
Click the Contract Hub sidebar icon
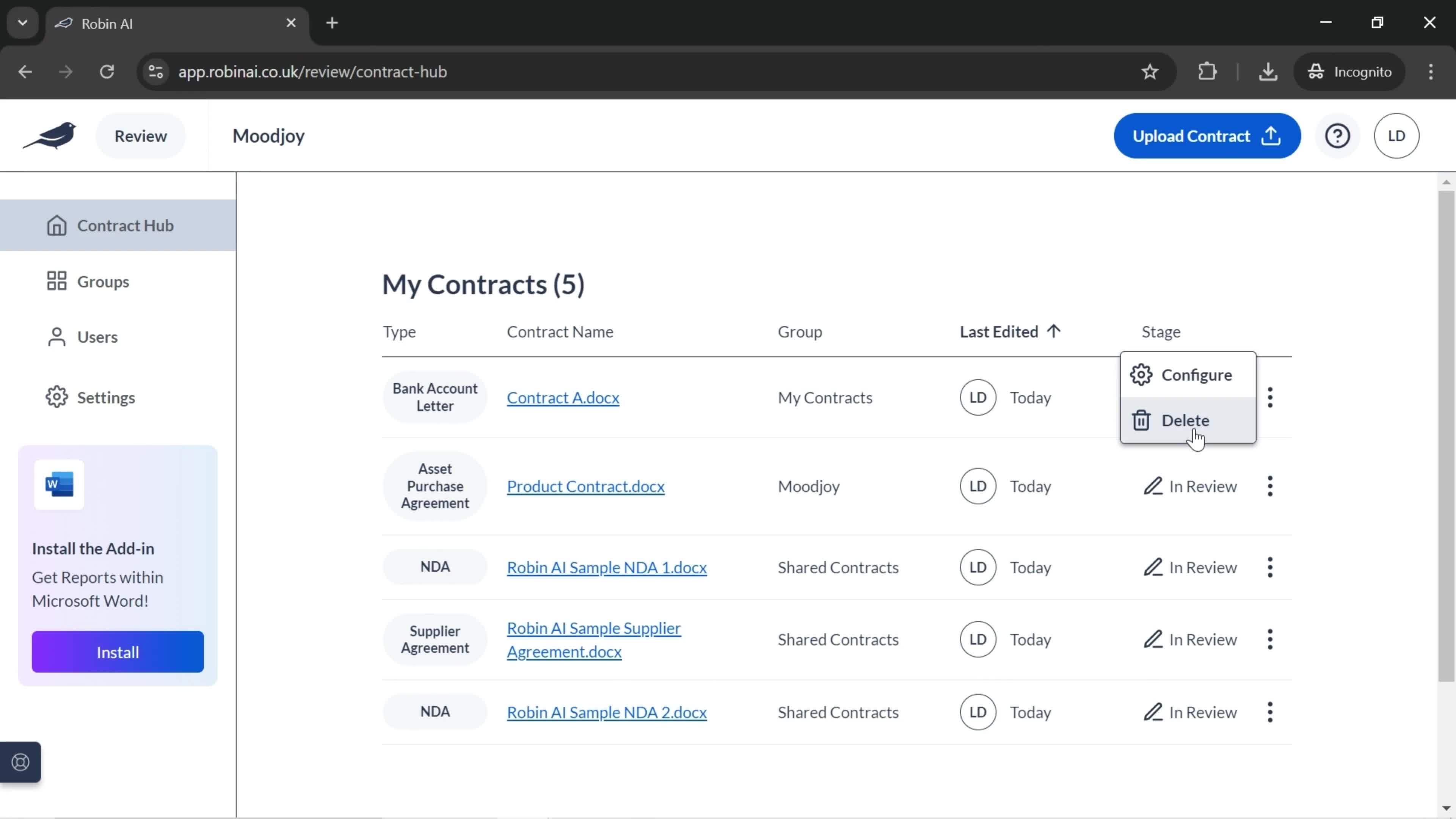56,225
